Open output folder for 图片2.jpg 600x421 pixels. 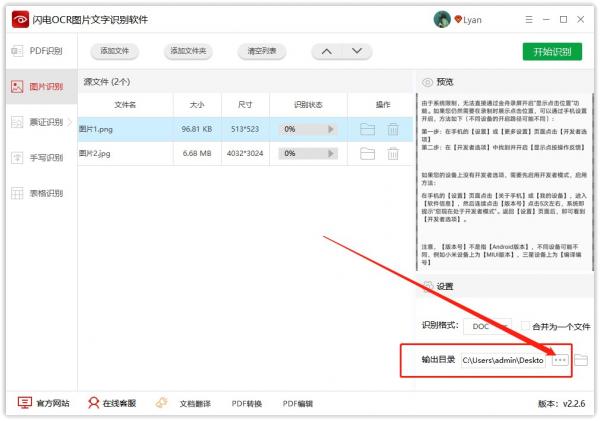pyautogui.click(x=367, y=153)
